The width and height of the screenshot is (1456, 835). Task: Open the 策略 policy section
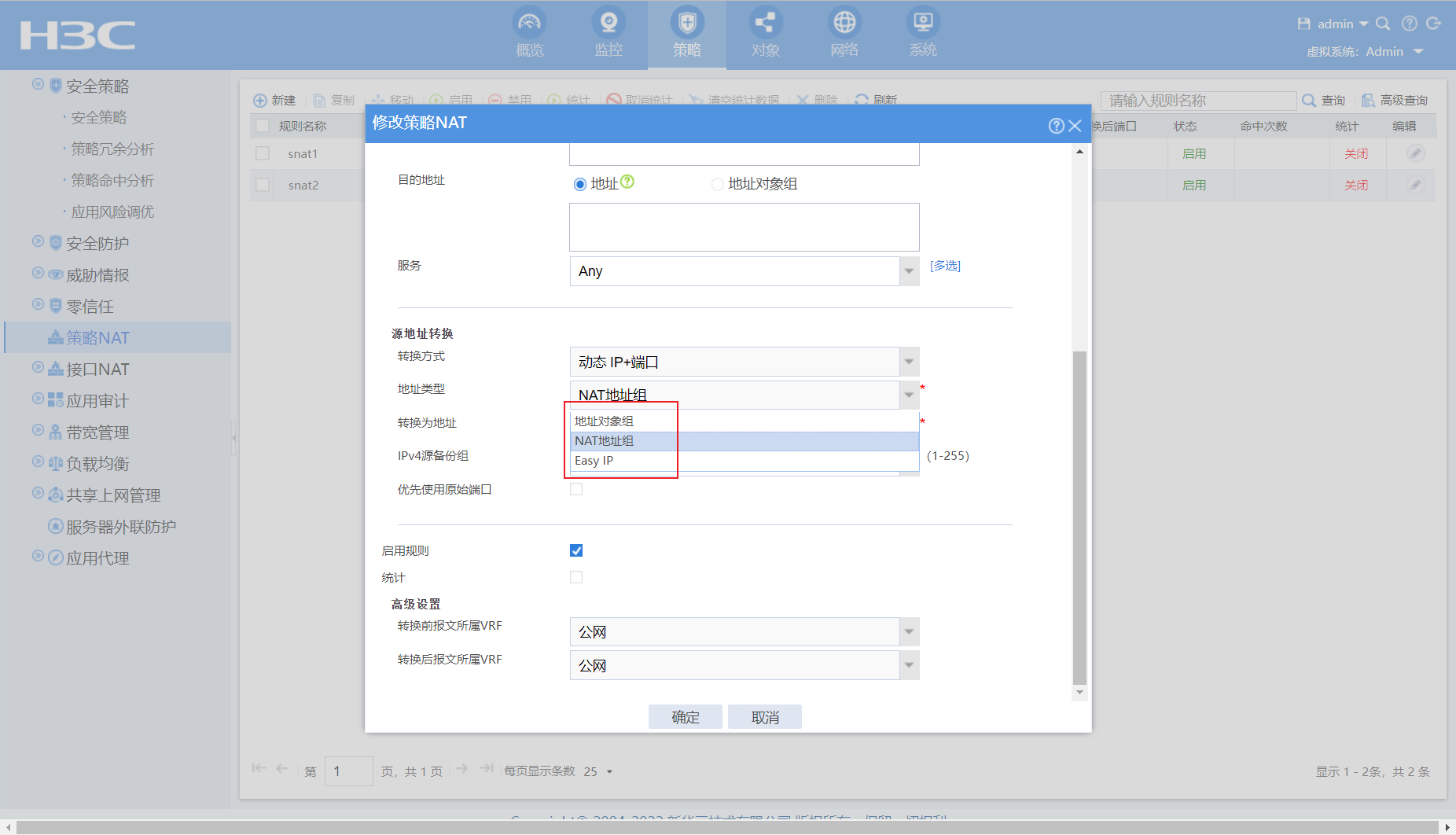[x=687, y=33]
